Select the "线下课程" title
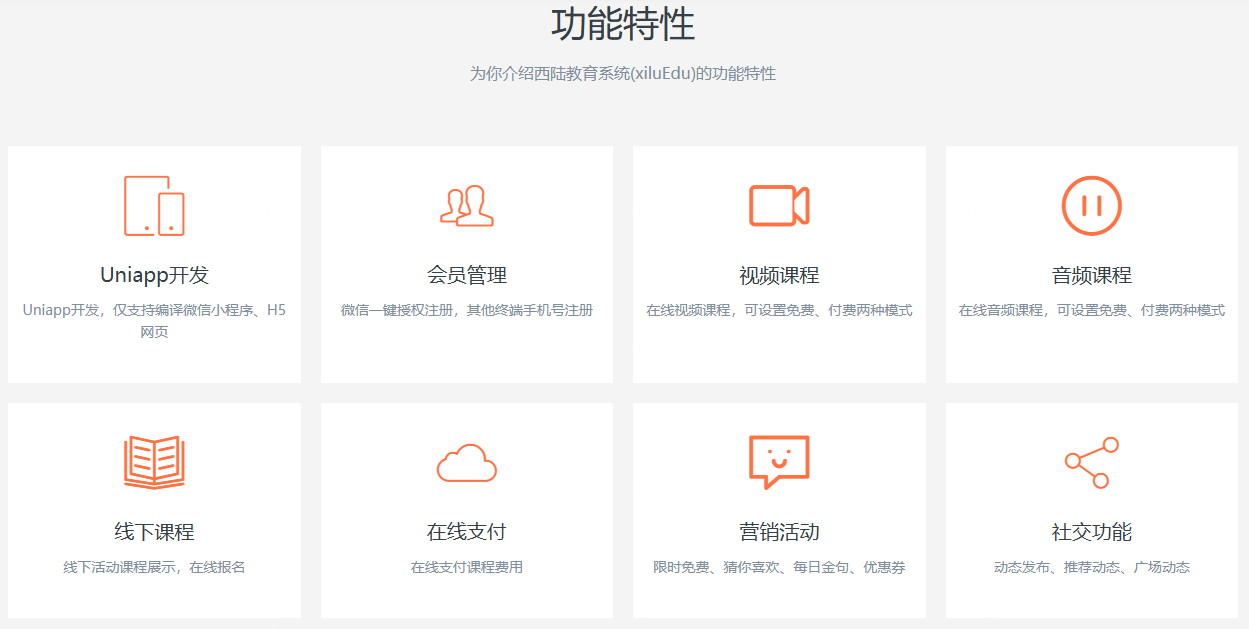The height and width of the screenshot is (629, 1249). pos(154,532)
